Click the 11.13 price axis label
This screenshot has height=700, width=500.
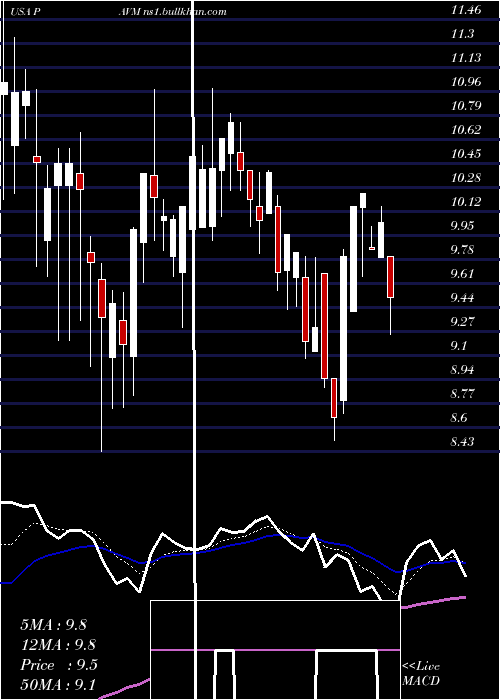pos(466,58)
